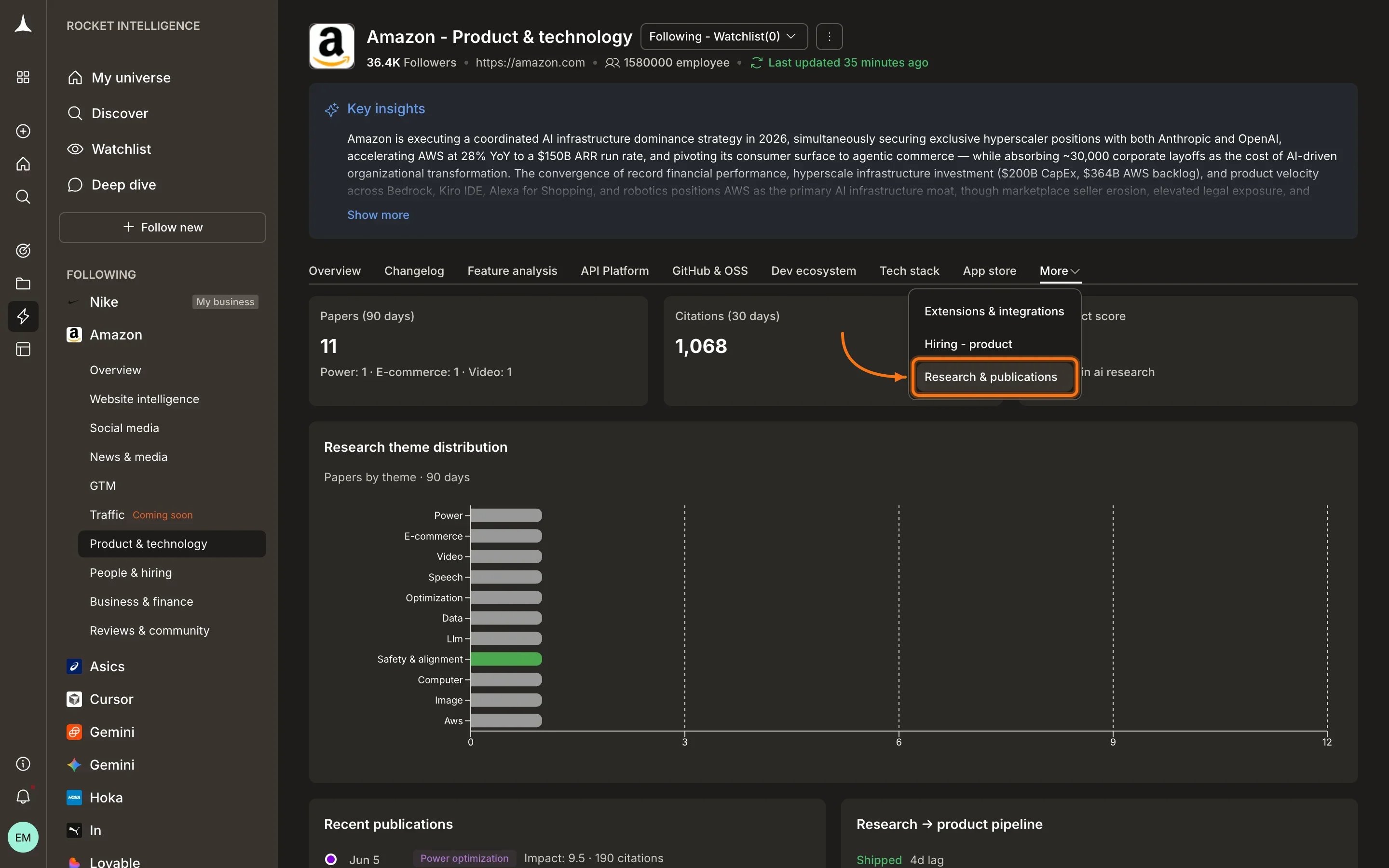Click the orange Gemini icon in Following list
The width and height of the screenshot is (1389, 868).
(74, 732)
